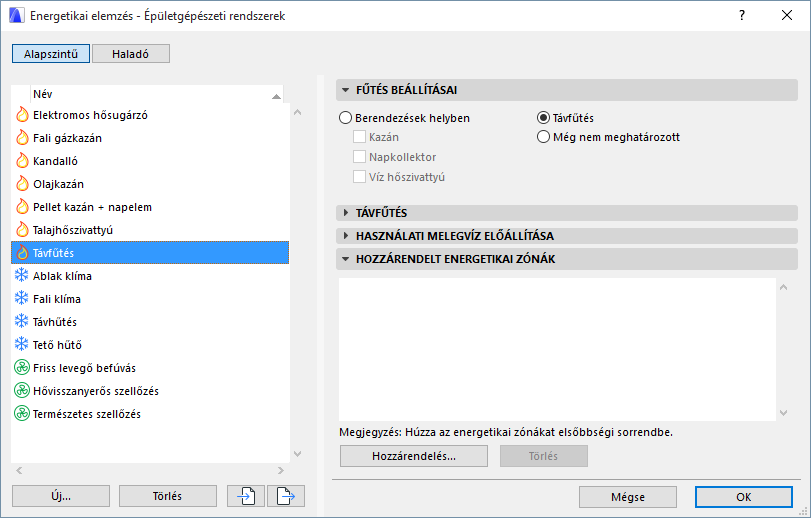This screenshot has width=811, height=518.
Task: Click the flame icon beside Olajkazán
Action: pos(22,184)
